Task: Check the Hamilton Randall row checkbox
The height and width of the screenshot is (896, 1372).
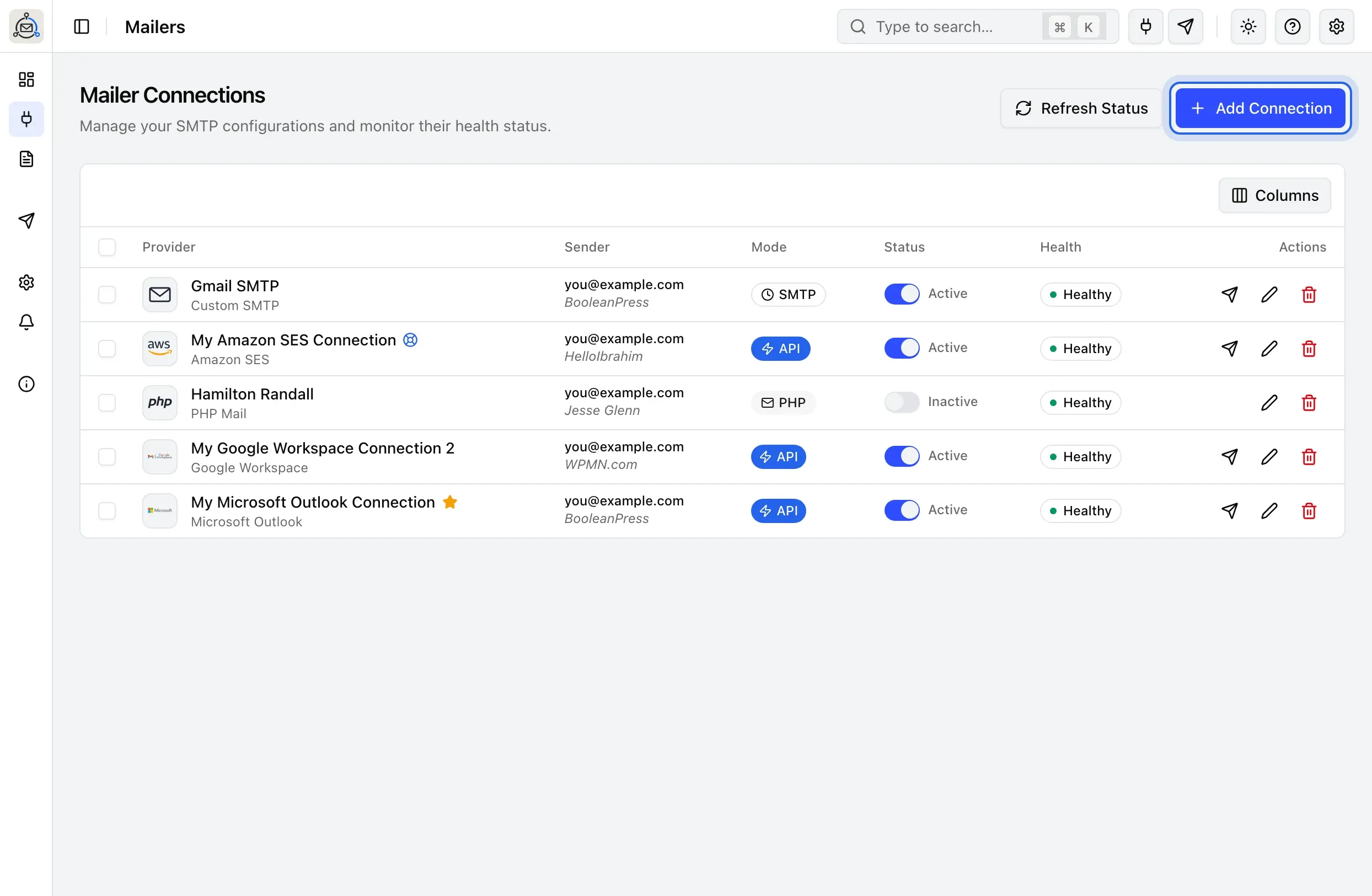Action: point(107,403)
